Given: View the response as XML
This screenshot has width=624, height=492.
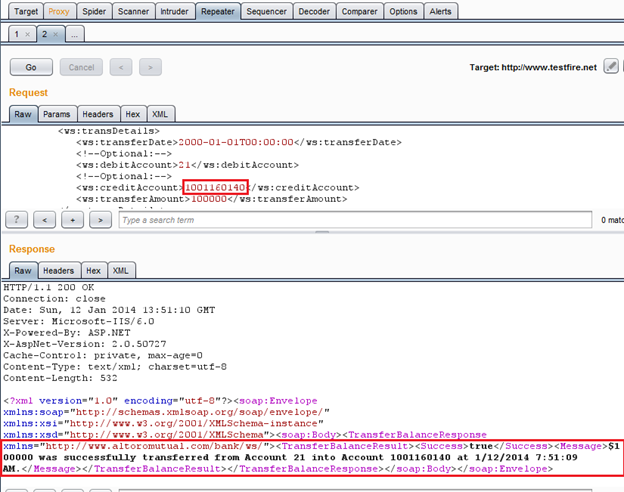Looking at the screenshot, I should point(121,270).
